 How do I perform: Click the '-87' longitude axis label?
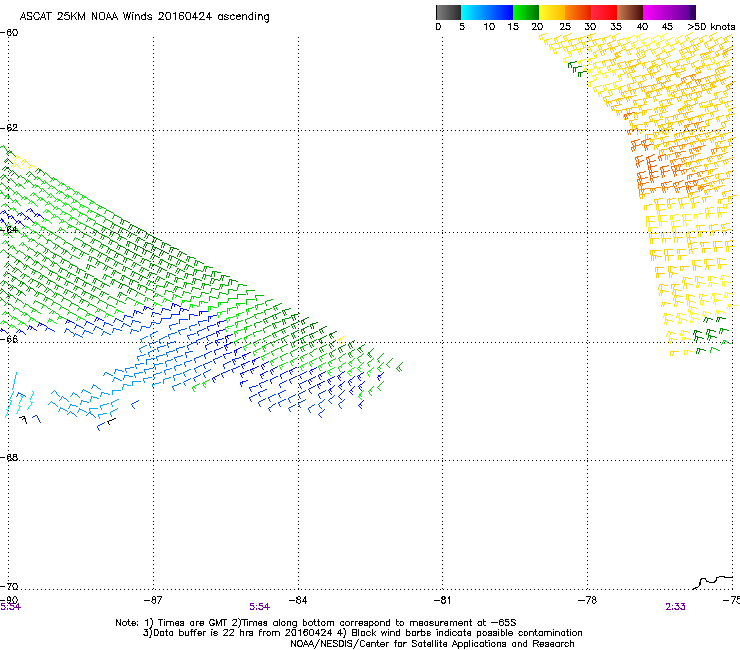[153, 600]
